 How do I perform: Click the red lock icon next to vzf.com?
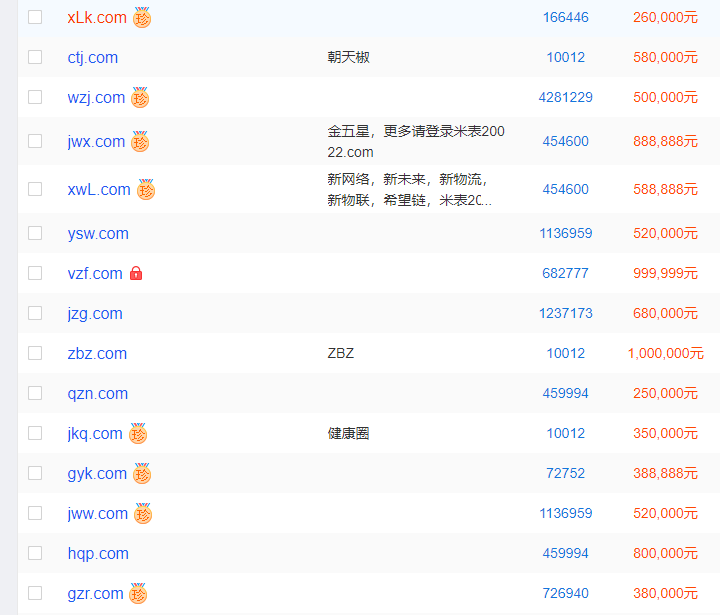(136, 273)
